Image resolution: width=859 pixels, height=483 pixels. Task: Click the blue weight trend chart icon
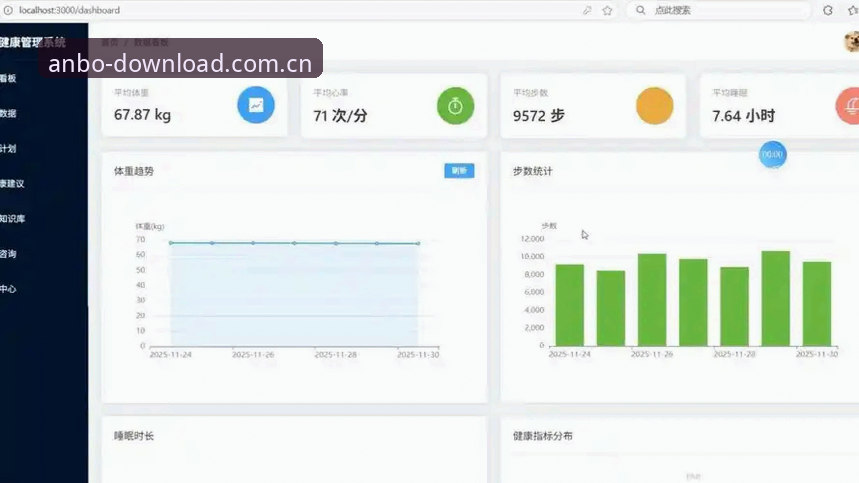[256, 105]
